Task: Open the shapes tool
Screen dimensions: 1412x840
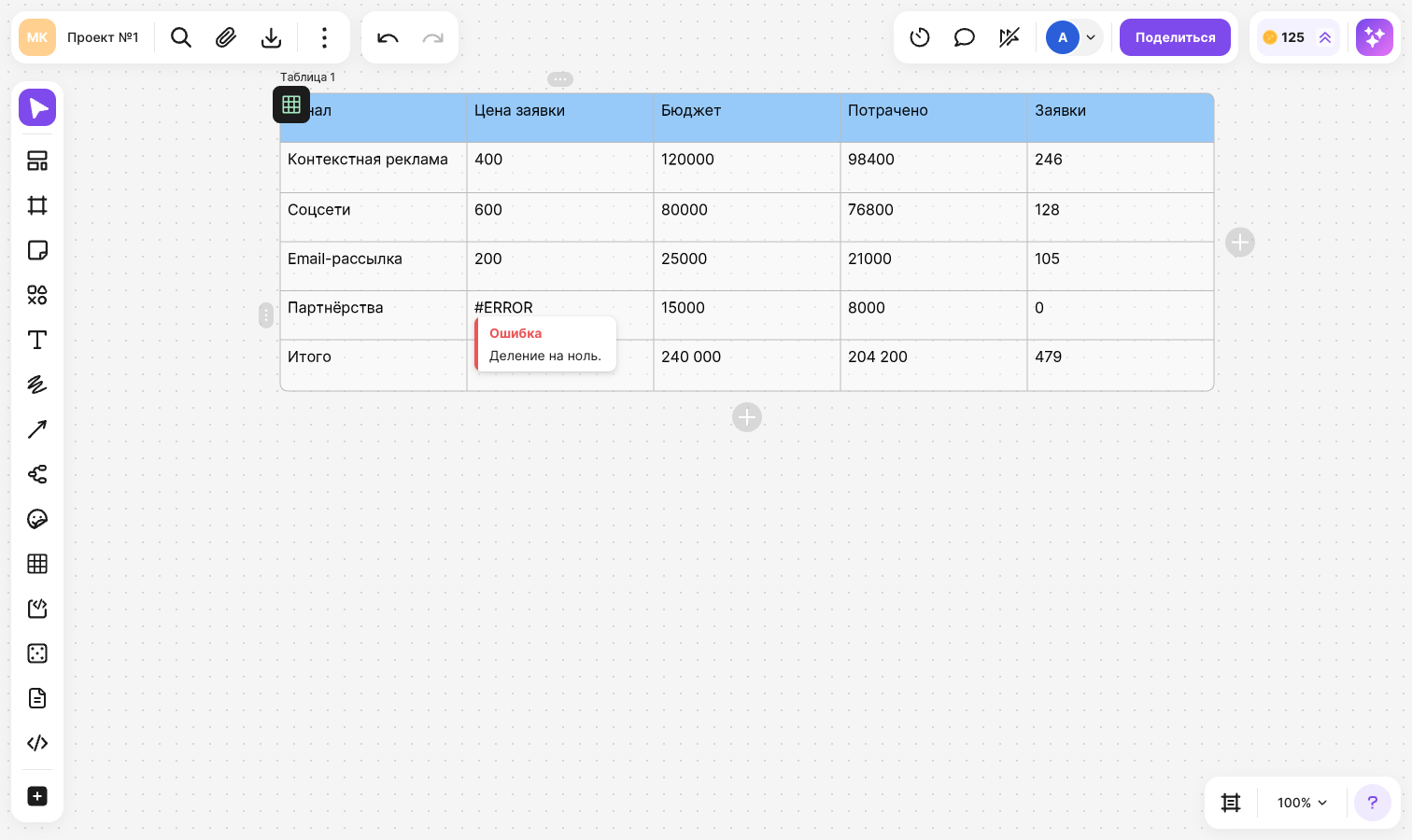Action: [x=37, y=295]
